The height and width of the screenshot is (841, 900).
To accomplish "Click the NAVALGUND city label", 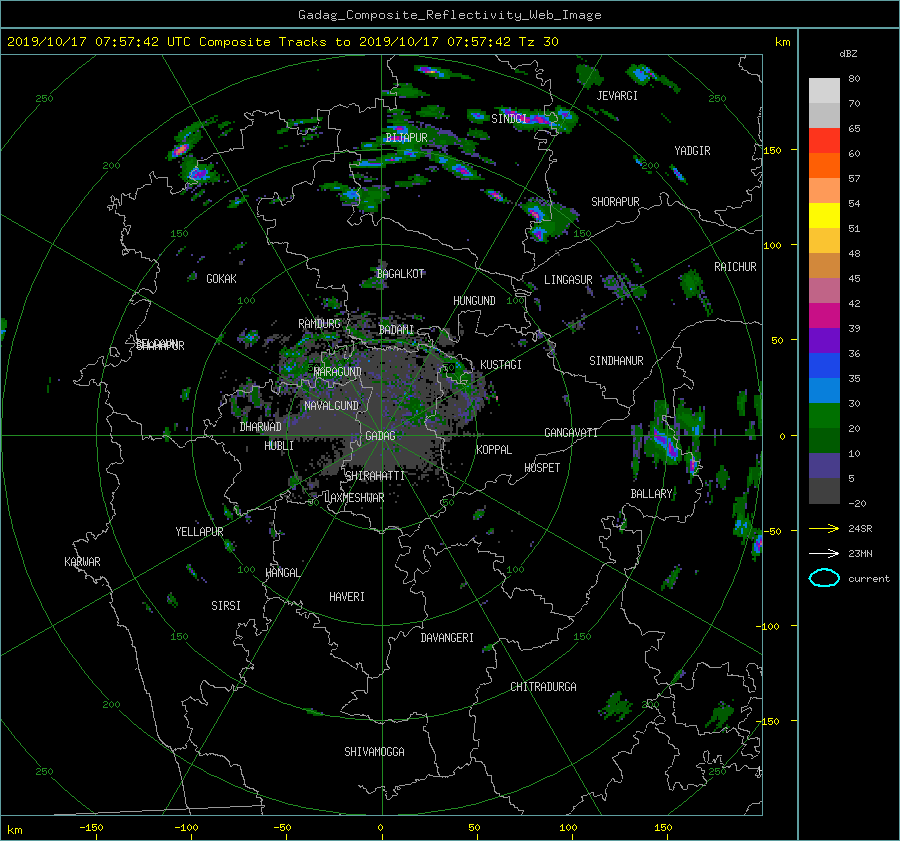I will (331, 406).
